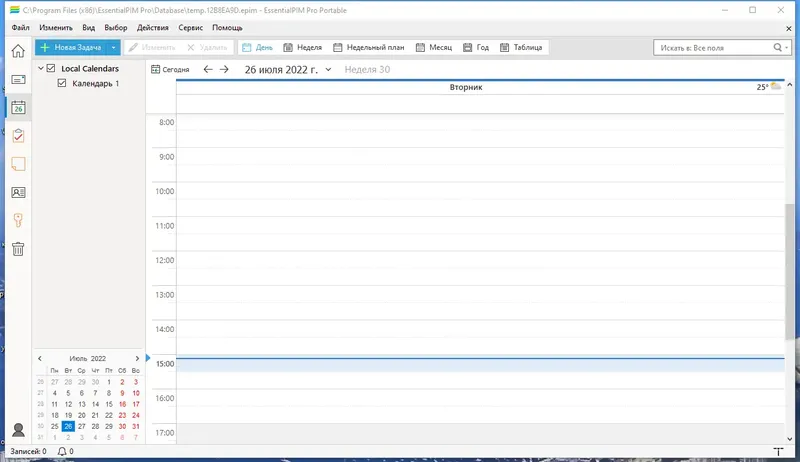Viewport: 800px width, 462px height.
Task: Open the Tasks module icon
Action: [x=18, y=136]
